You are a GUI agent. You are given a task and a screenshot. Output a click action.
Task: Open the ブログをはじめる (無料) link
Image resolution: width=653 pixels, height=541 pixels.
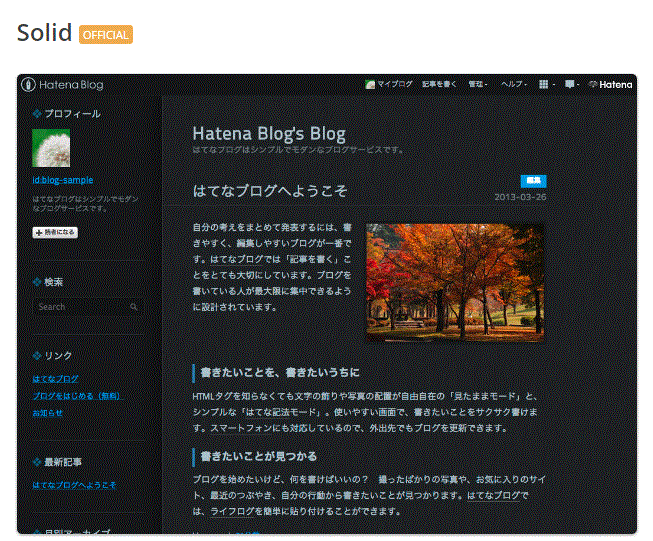coord(77,396)
